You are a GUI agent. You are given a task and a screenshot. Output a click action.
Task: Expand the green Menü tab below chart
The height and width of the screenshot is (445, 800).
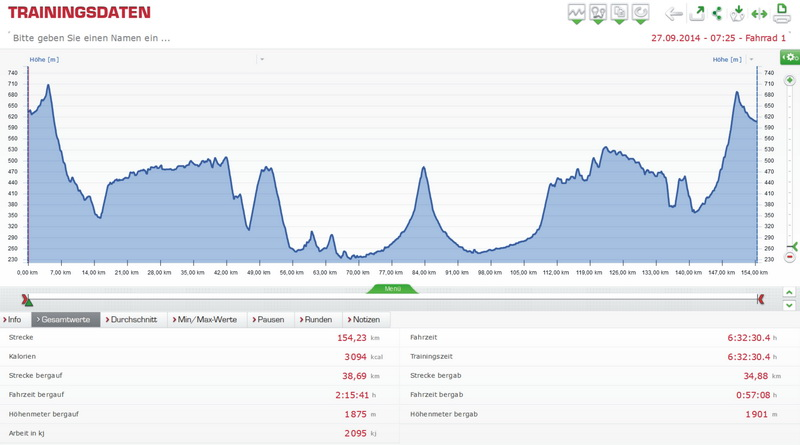coord(392,289)
